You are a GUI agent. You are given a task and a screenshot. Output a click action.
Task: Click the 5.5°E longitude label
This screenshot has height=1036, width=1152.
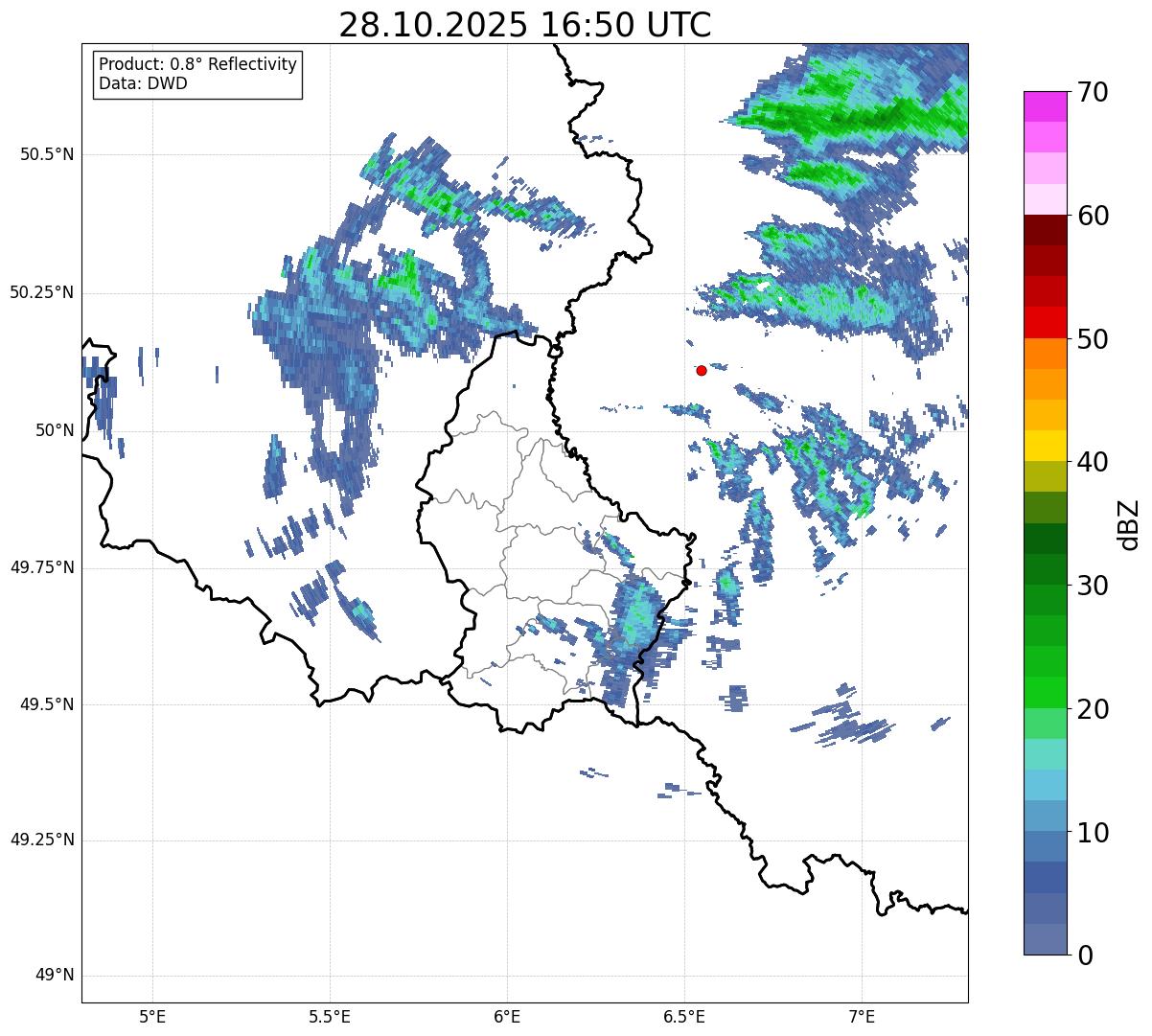(x=330, y=1017)
